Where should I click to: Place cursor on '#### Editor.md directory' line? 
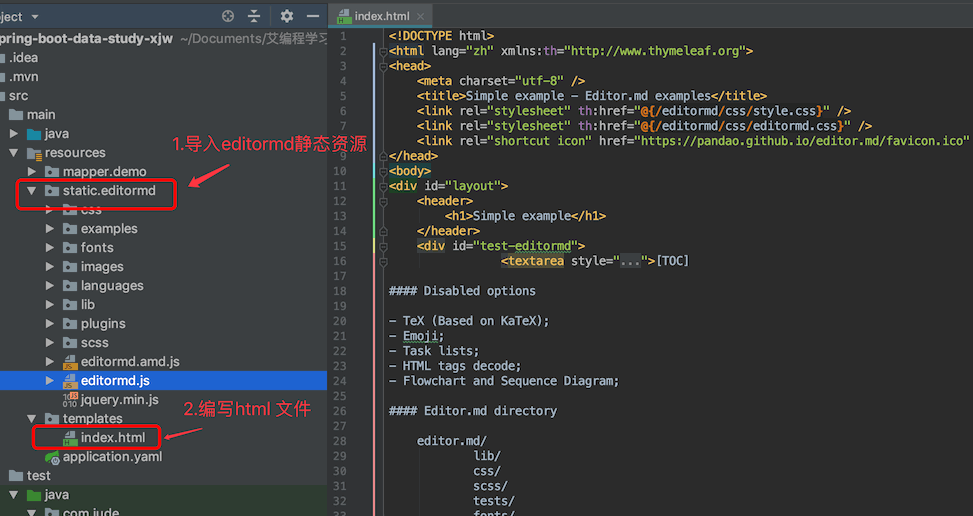pos(473,411)
